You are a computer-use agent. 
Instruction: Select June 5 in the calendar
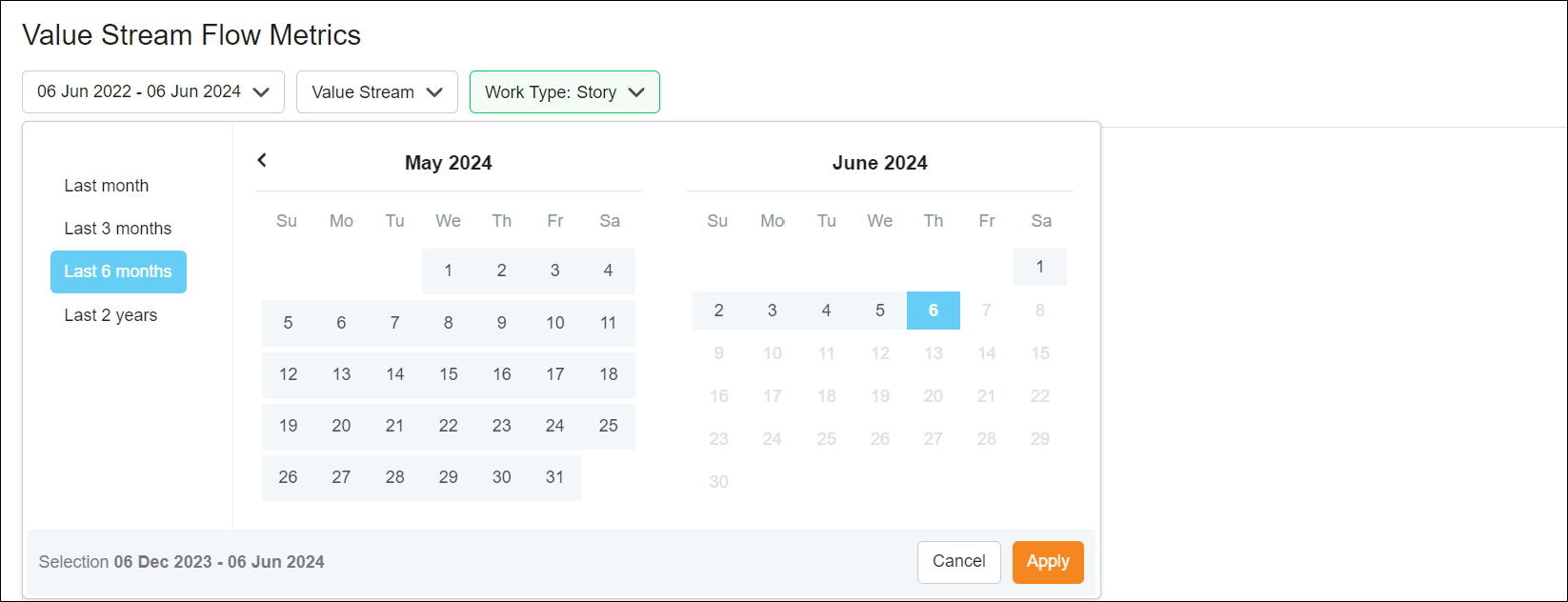(880, 311)
